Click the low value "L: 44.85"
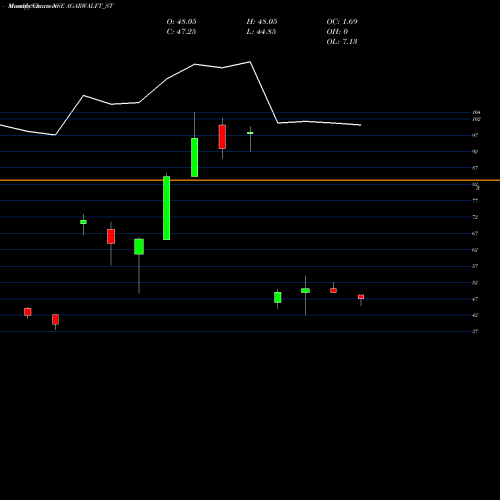Screen dimensions: 500x500 click(x=262, y=32)
